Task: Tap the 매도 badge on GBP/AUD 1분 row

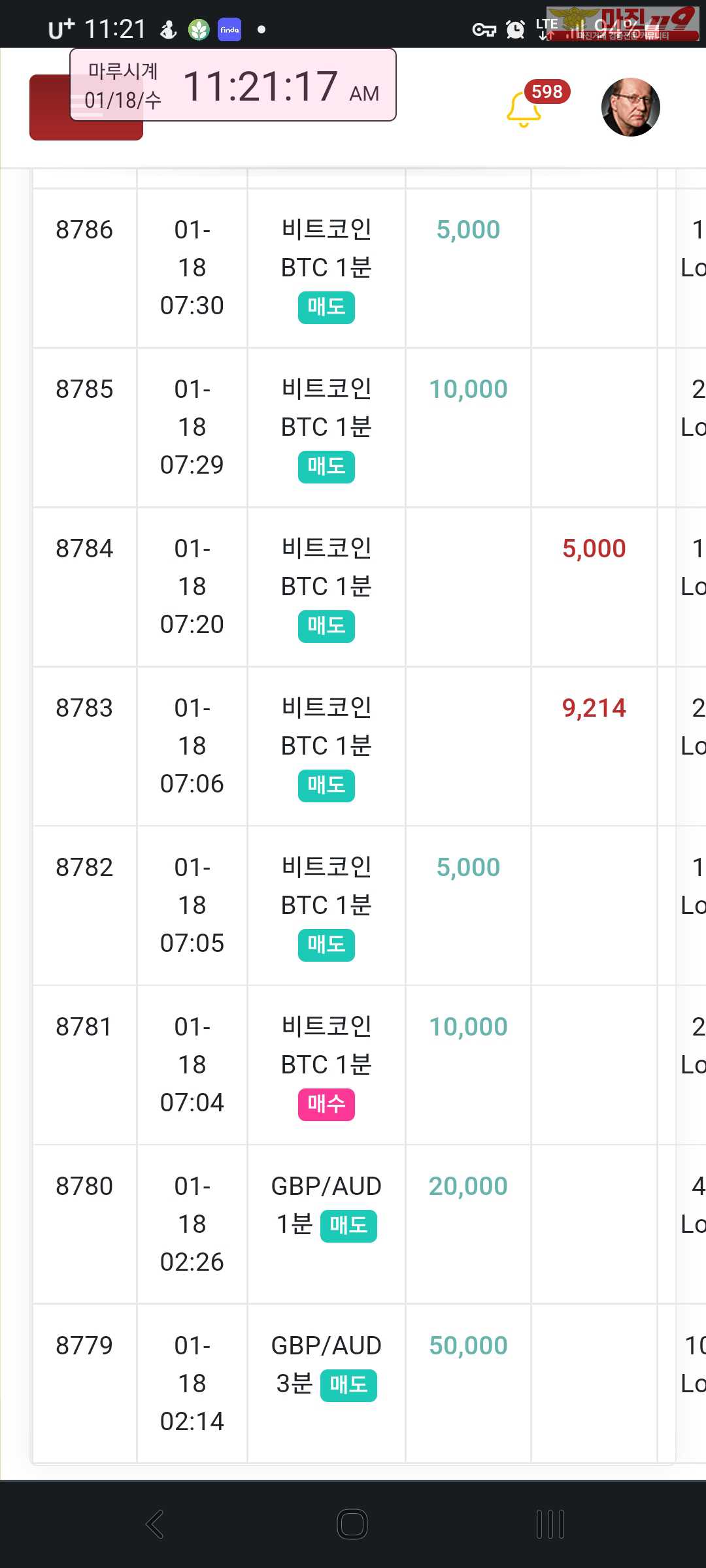Action: click(x=348, y=1226)
